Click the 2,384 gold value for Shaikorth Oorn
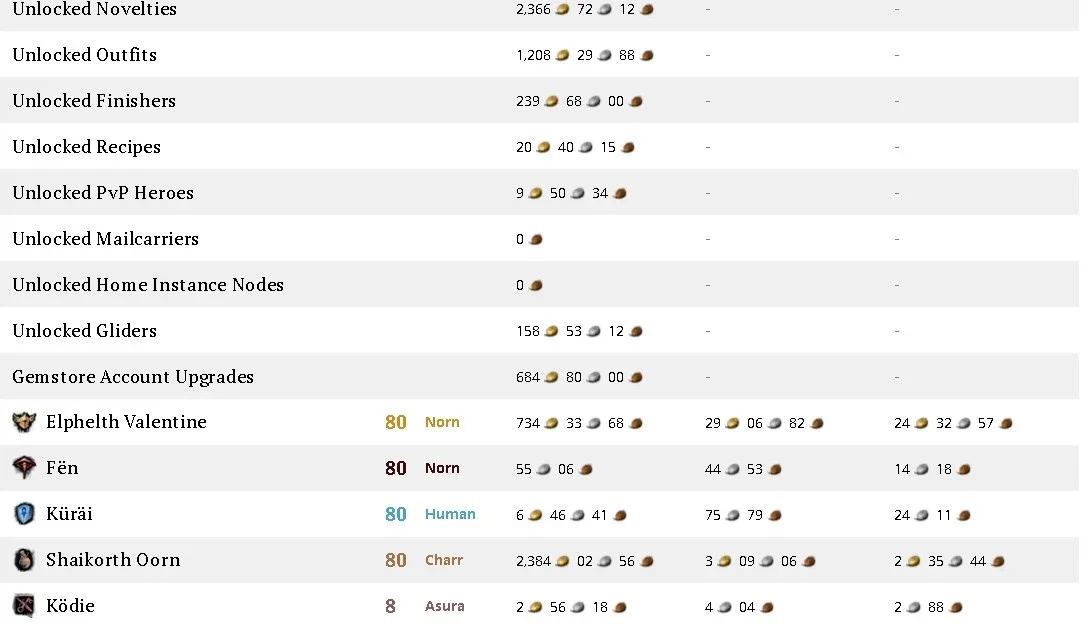1085x624 pixels. [x=533, y=561]
